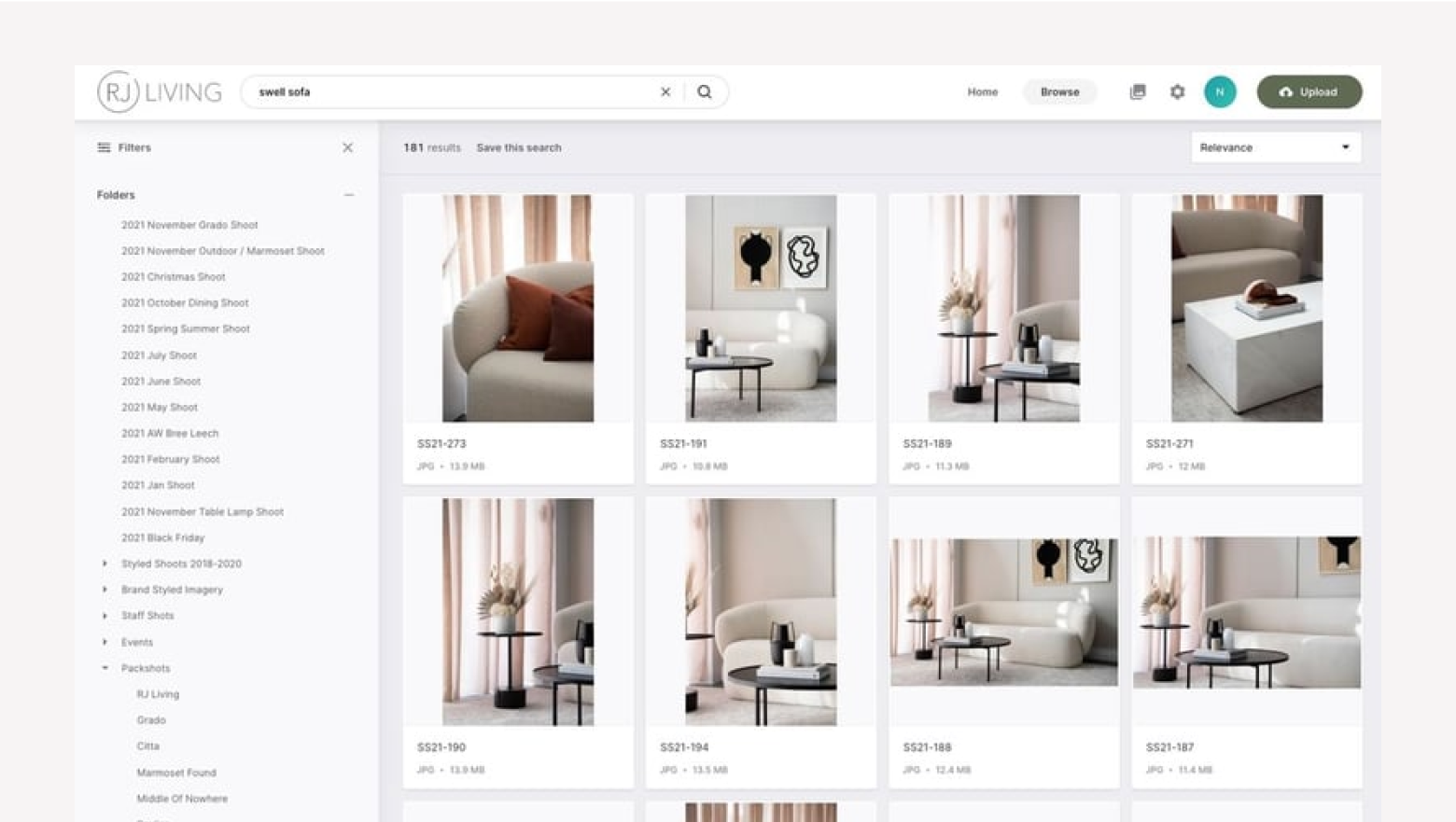Close the Filters panel

[347, 147]
